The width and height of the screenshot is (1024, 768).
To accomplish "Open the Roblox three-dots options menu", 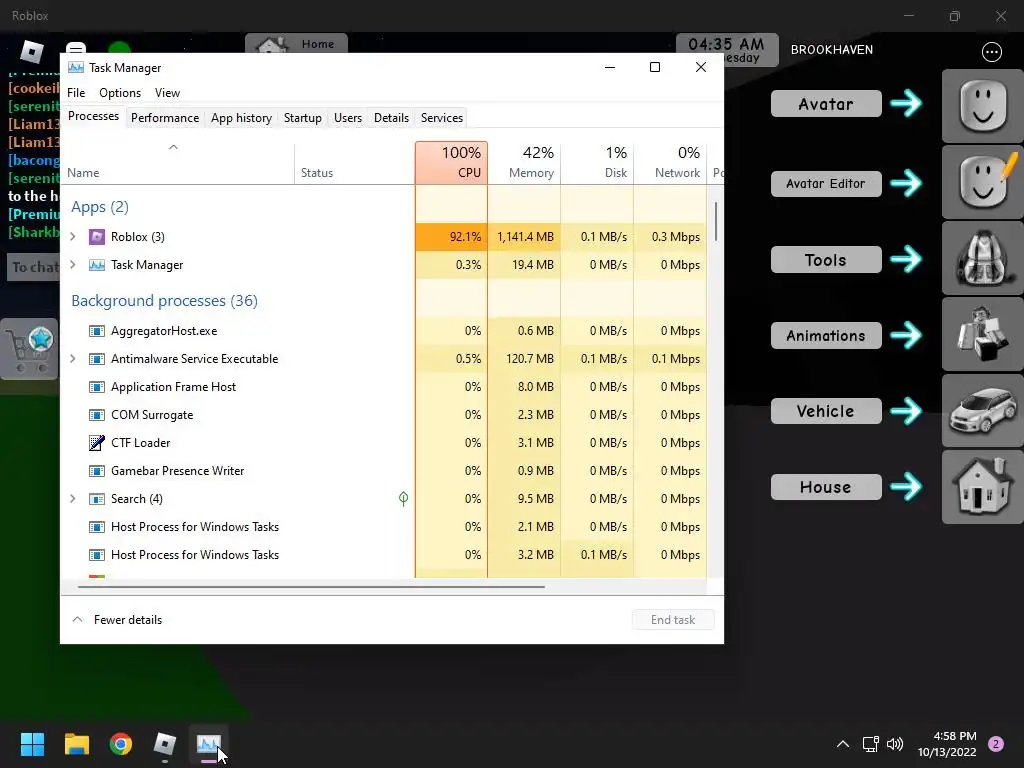I will click(991, 52).
